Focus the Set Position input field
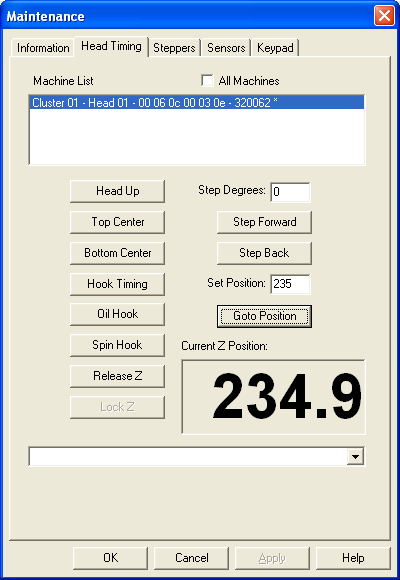The height and width of the screenshot is (580, 400). coord(290,284)
